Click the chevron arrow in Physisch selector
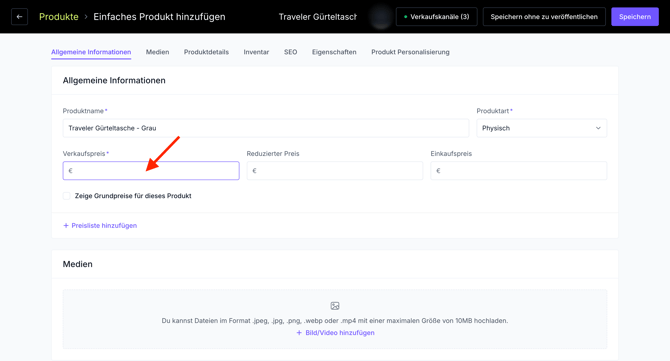Image resolution: width=670 pixels, height=361 pixels. click(x=598, y=128)
